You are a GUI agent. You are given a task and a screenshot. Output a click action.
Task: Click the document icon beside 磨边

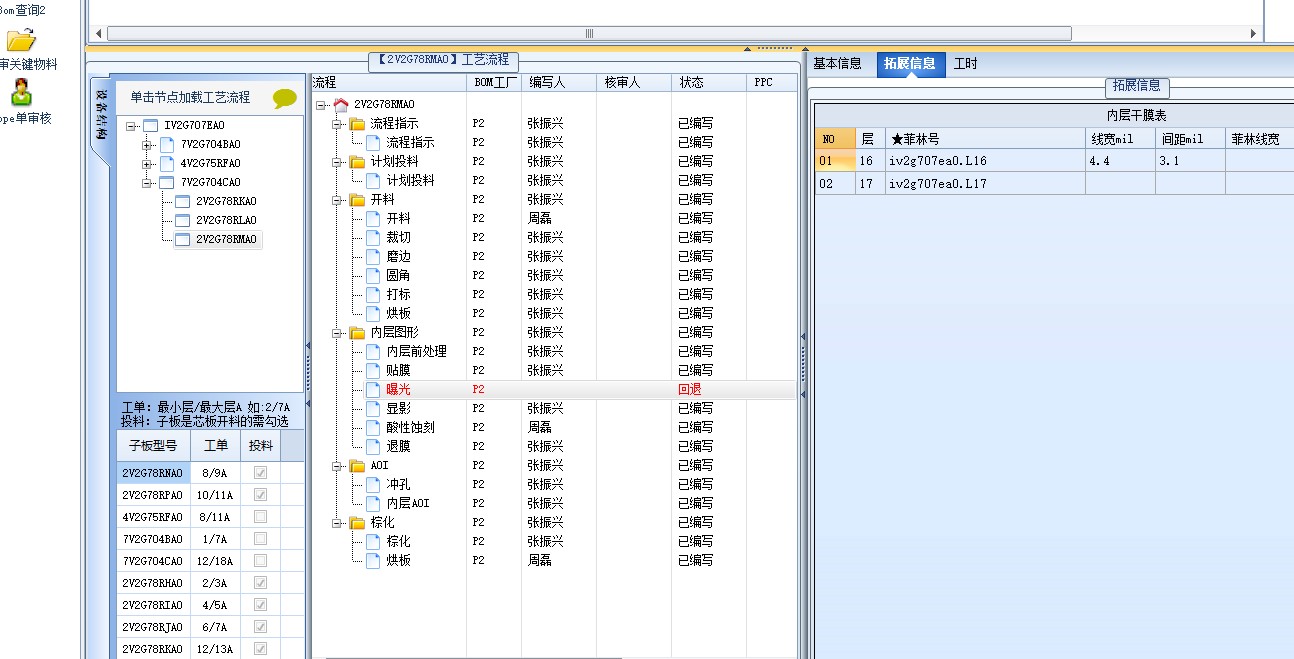[373, 256]
